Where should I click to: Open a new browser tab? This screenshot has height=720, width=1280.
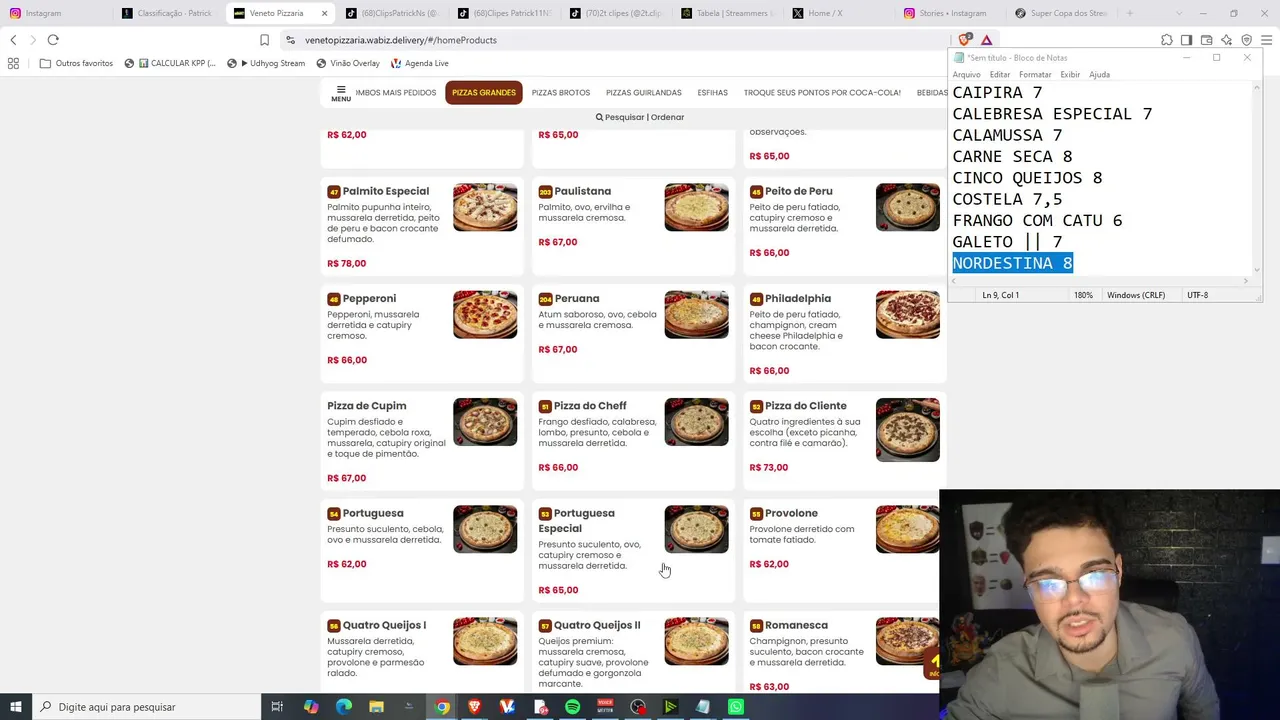[1130, 13]
